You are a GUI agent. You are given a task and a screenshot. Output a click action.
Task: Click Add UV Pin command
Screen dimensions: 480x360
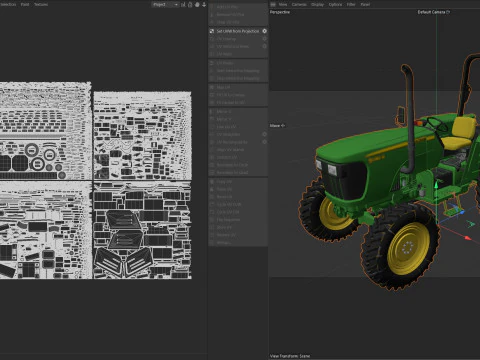tap(238, 7)
